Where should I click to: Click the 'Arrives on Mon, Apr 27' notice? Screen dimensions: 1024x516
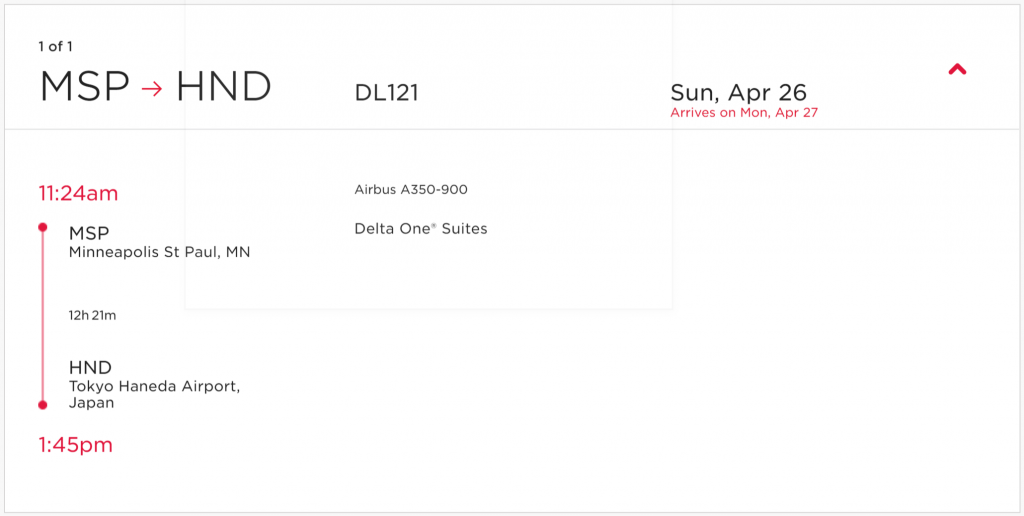pos(744,113)
